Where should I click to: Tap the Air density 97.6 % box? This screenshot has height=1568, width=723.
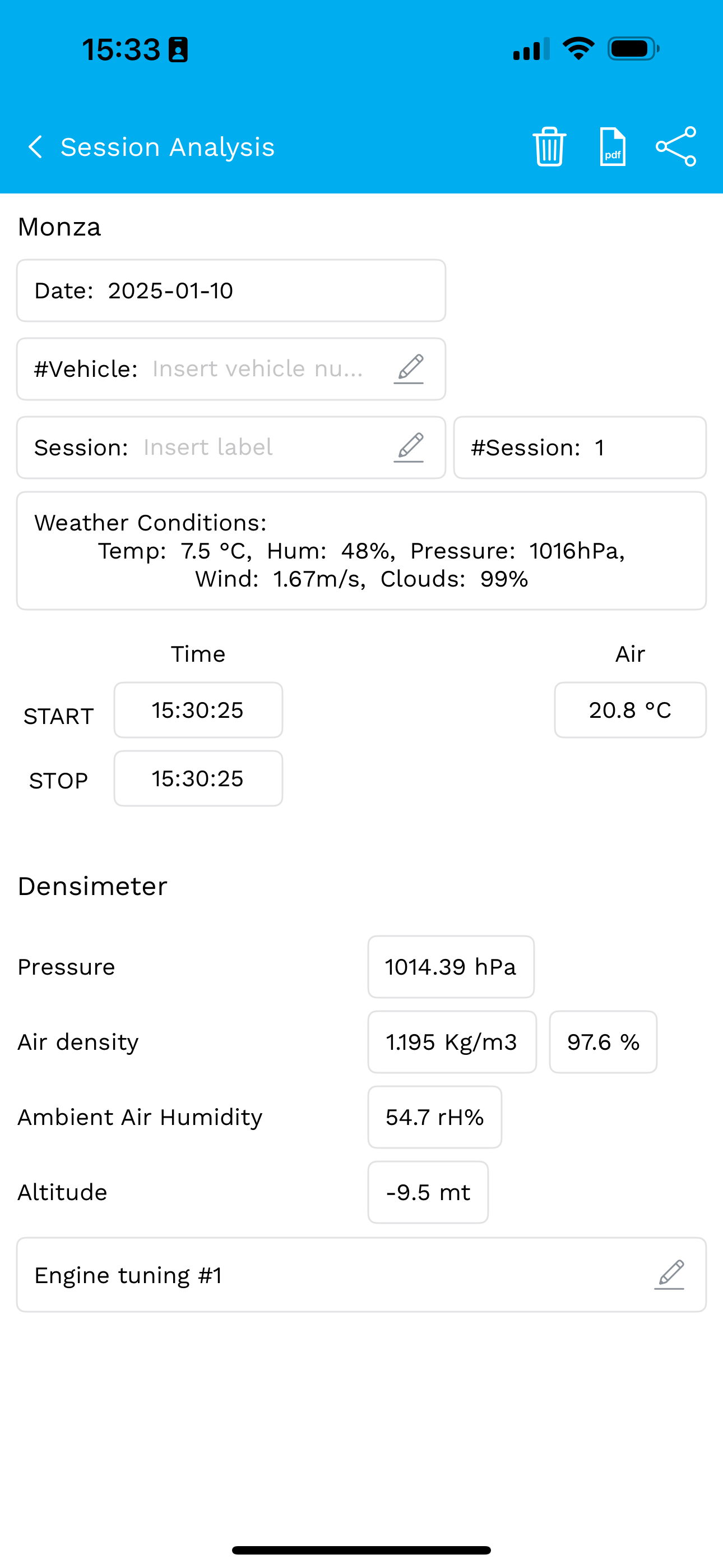[603, 1042]
